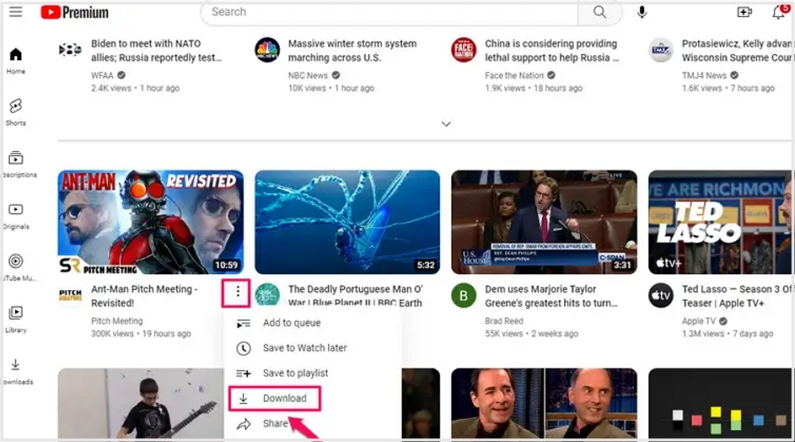Go to Apple TV channel name

[699, 321]
